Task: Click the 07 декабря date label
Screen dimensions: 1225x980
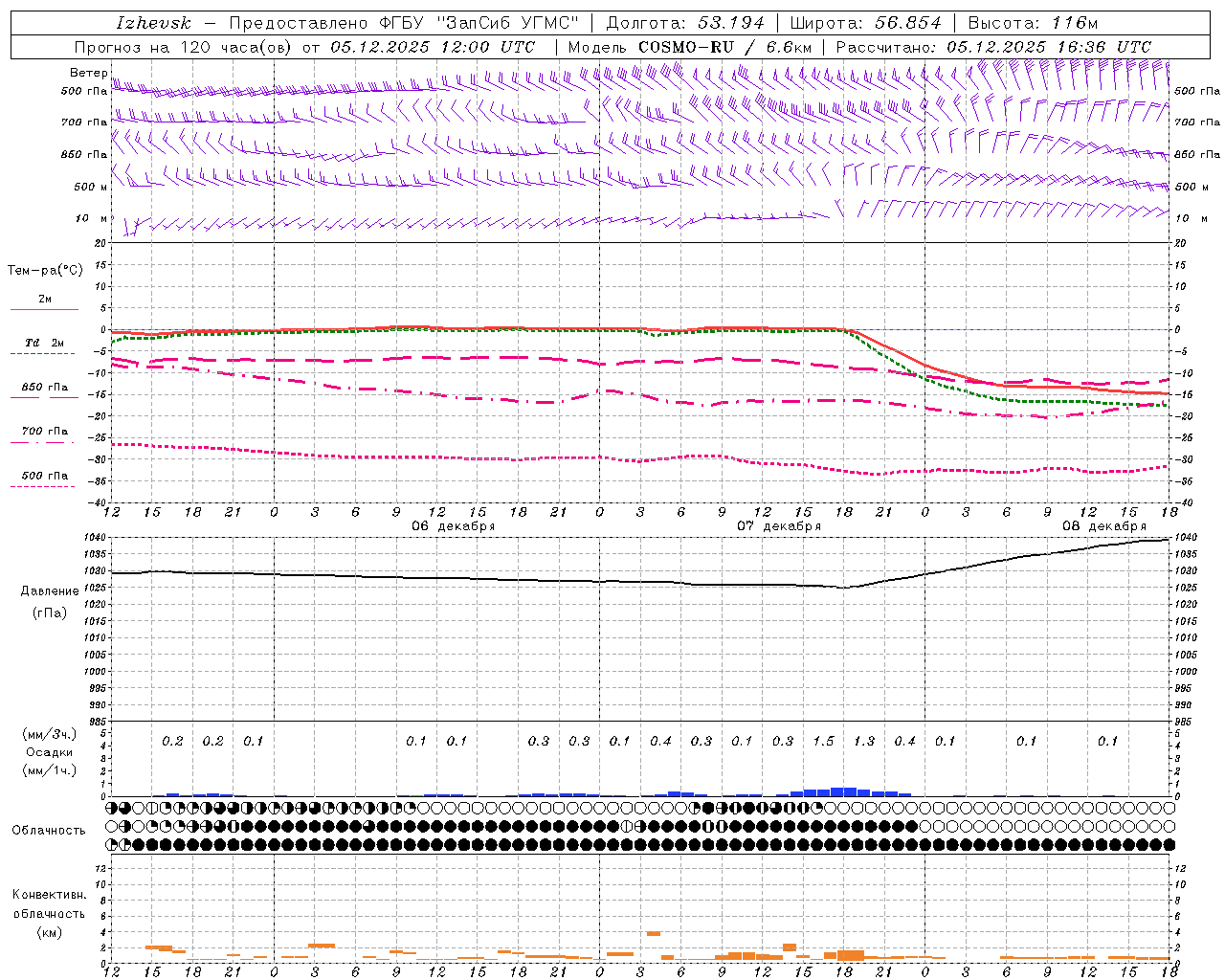Action: click(779, 526)
